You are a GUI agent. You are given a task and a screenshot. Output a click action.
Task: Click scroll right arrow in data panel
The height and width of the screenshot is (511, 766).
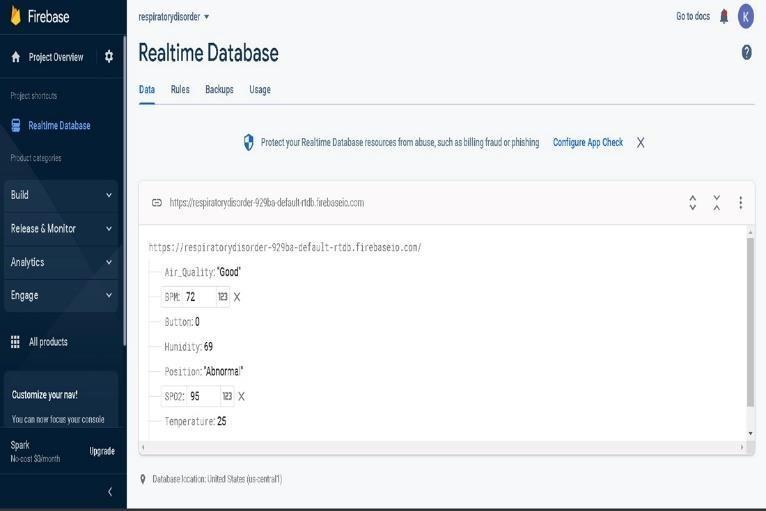click(x=742, y=447)
